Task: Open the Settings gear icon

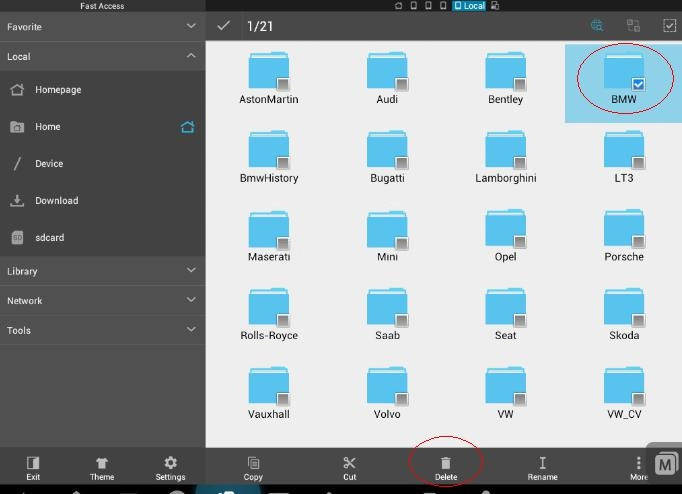Action: 170,463
